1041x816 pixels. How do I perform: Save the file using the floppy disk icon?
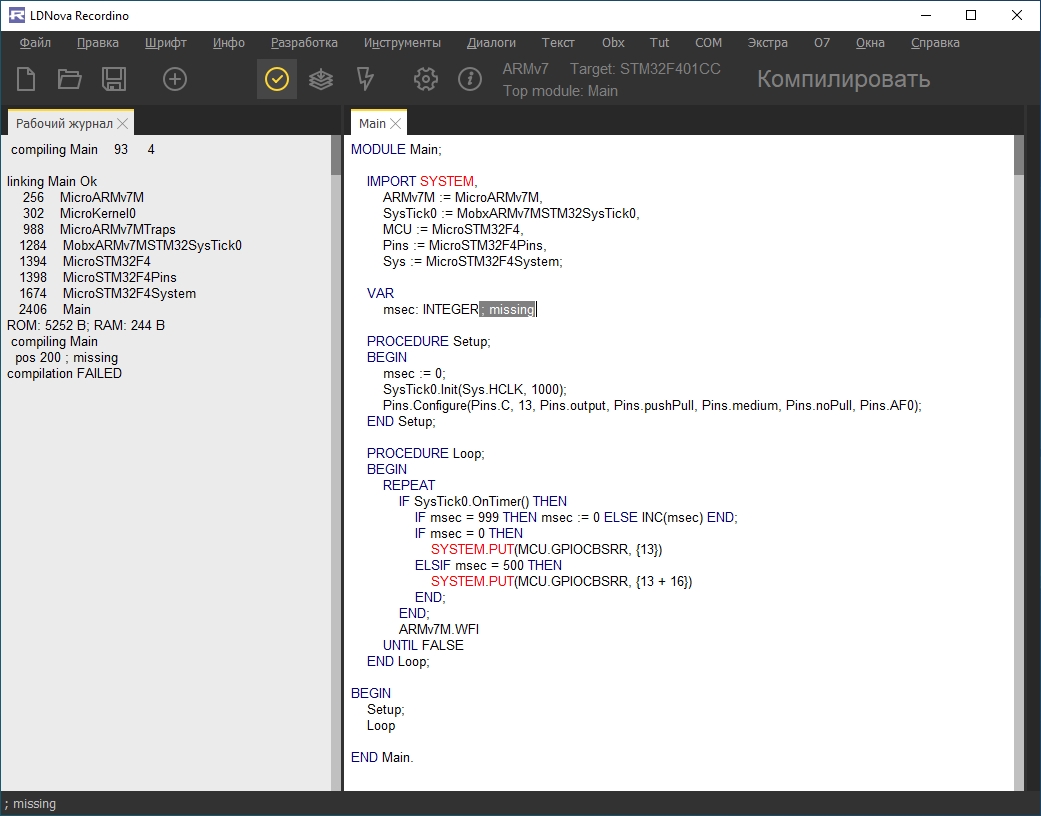tap(114, 79)
